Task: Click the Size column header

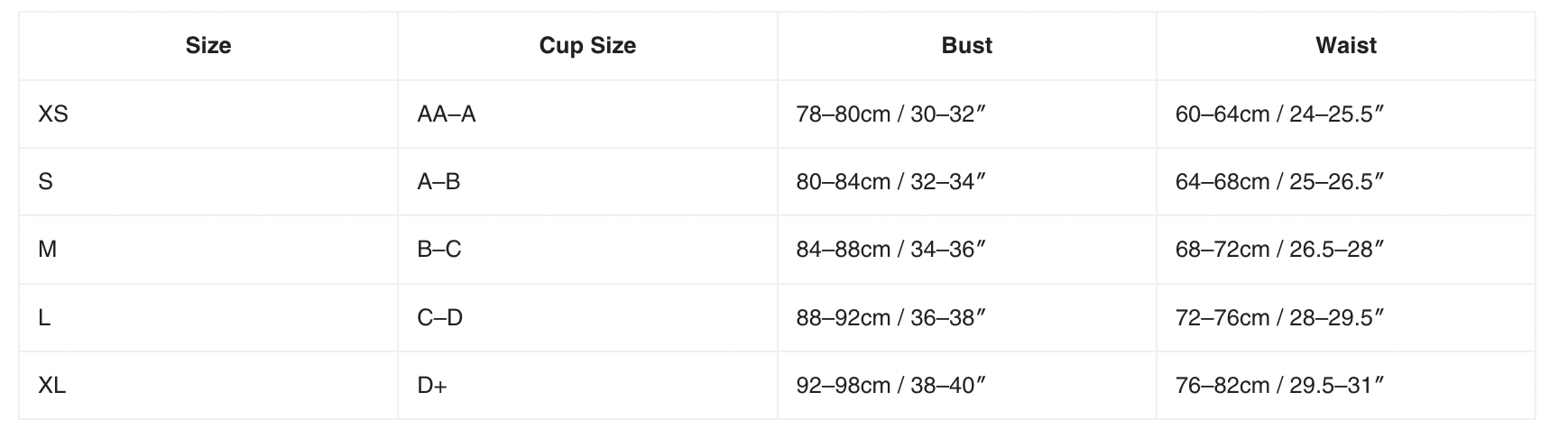Action: (x=208, y=46)
